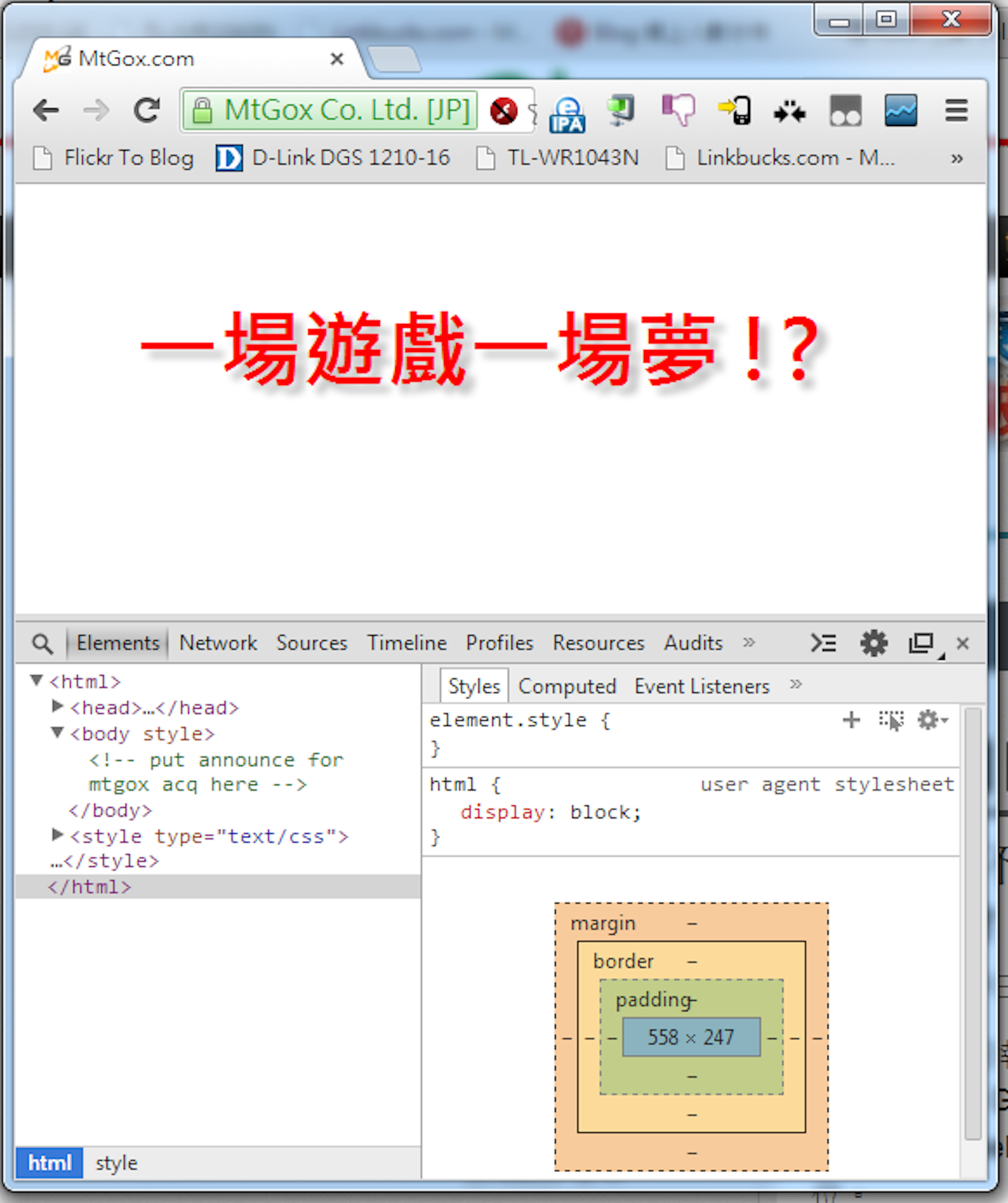Switch to the Resources panel tab
Image resolution: width=1008 pixels, height=1203 pixels.
(x=599, y=643)
